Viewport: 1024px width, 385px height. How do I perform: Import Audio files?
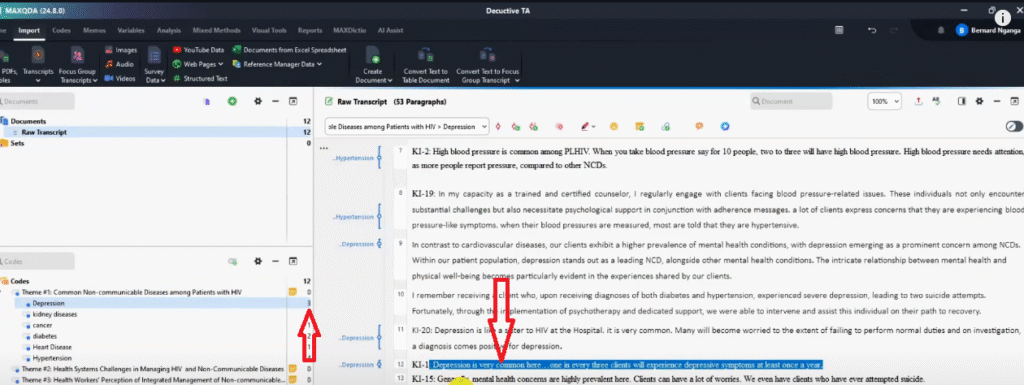(x=120, y=64)
